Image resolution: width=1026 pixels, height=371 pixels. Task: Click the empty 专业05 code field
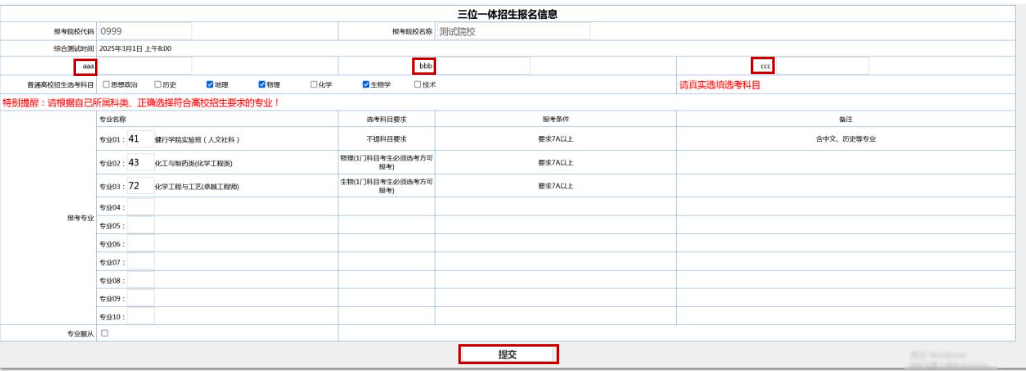pyautogui.click(x=141, y=225)
